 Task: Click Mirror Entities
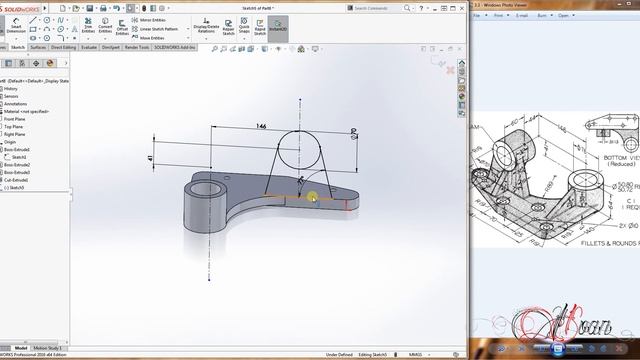click(x=149, y=20)
